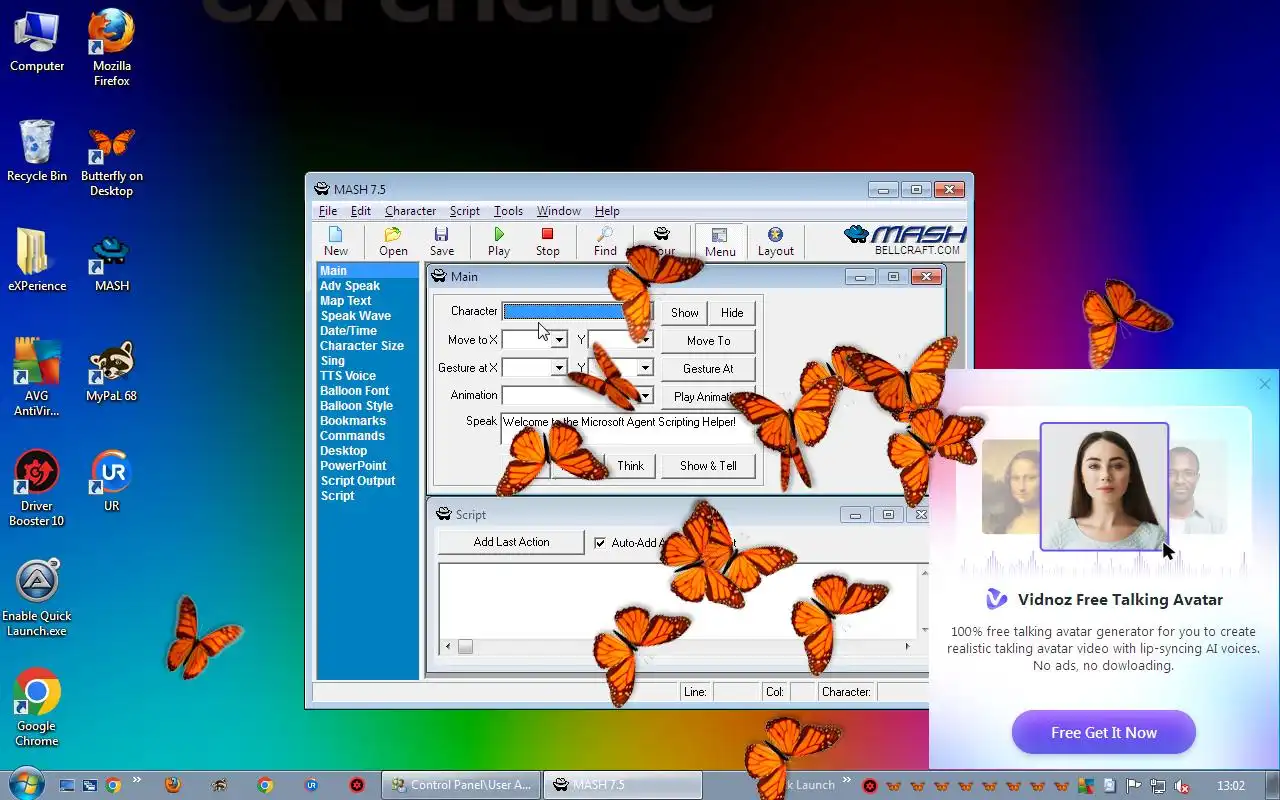The height and width of the screenshot is (800, 1280).
Task: Select the woman avatar thumbnail in ad
Action: point(1104,487)
